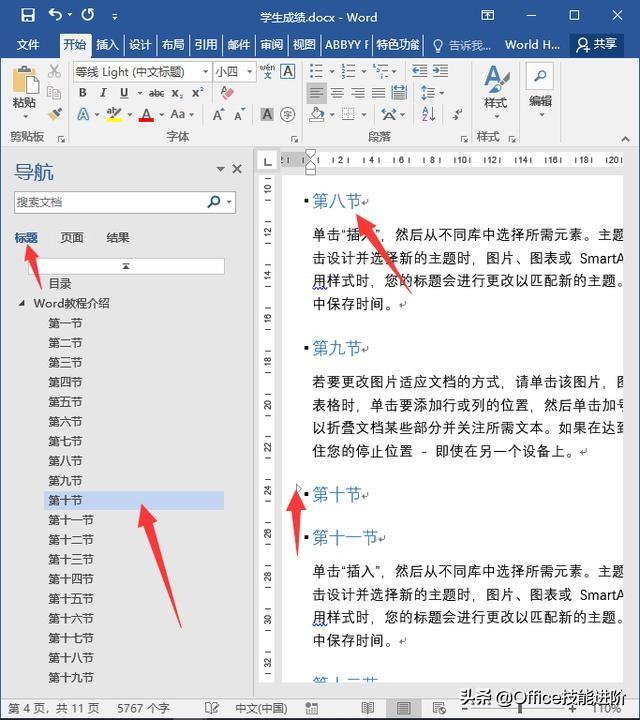The height and width of the screenshot is (720, 640).
Task: Open the Editing 编辑 menu
Action: click(540, 91)
